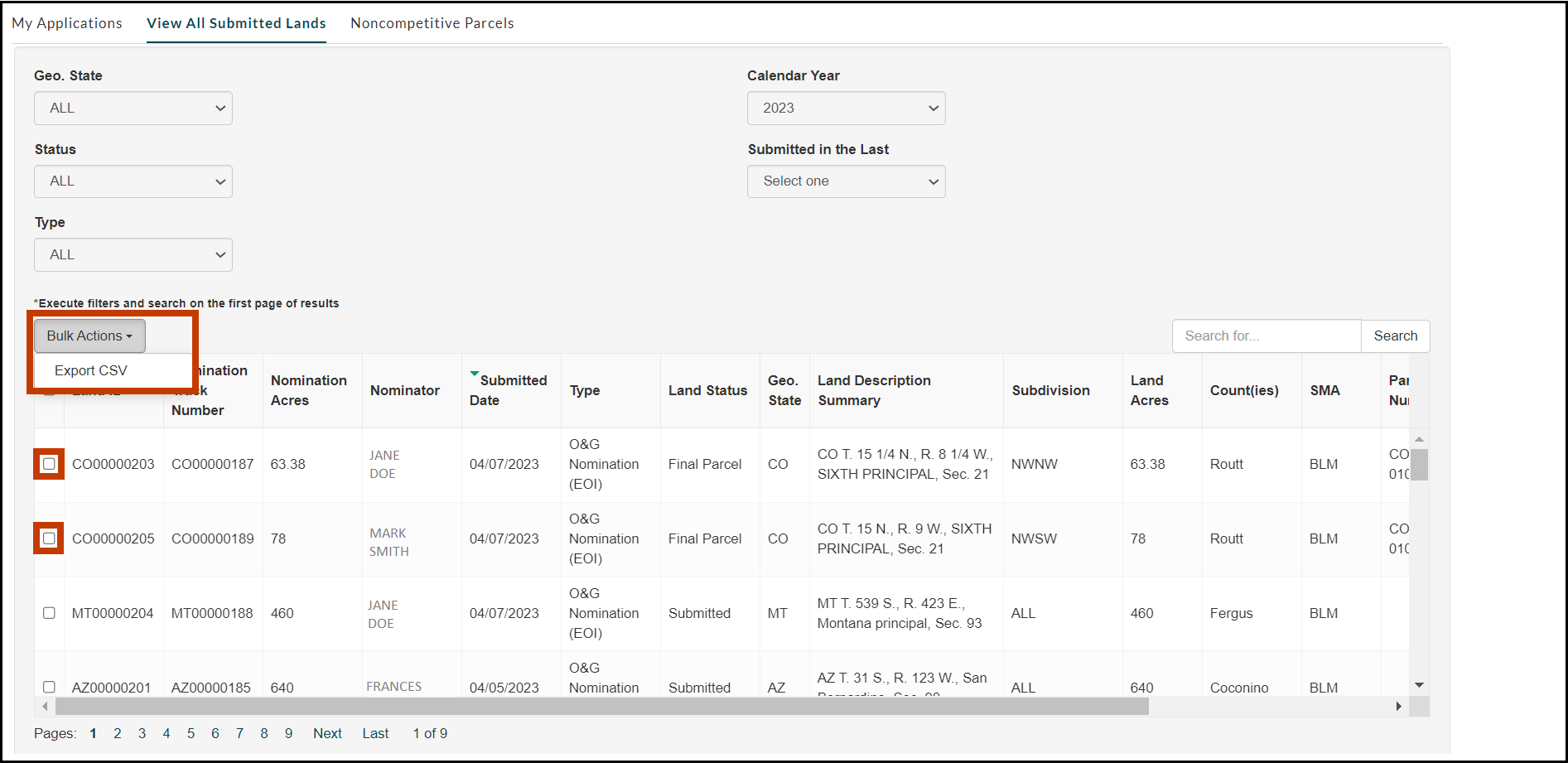This screenshot has height=763, width=1568.
Task: Check the MT00000204 row checkbox
Action: pos(49,613)
